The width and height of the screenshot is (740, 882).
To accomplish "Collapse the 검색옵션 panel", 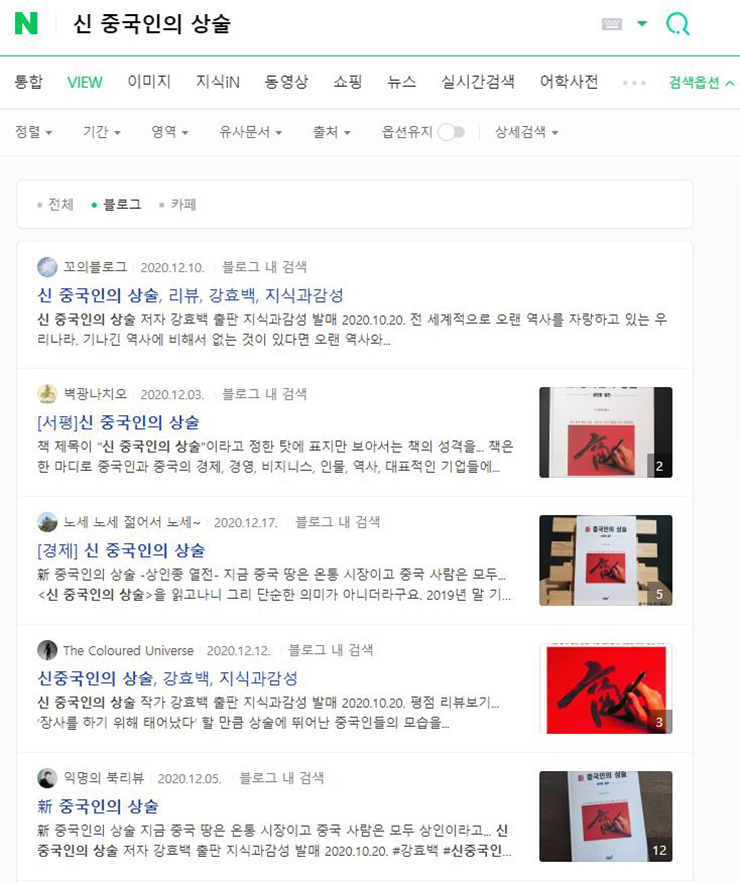I will pos(701,83).
